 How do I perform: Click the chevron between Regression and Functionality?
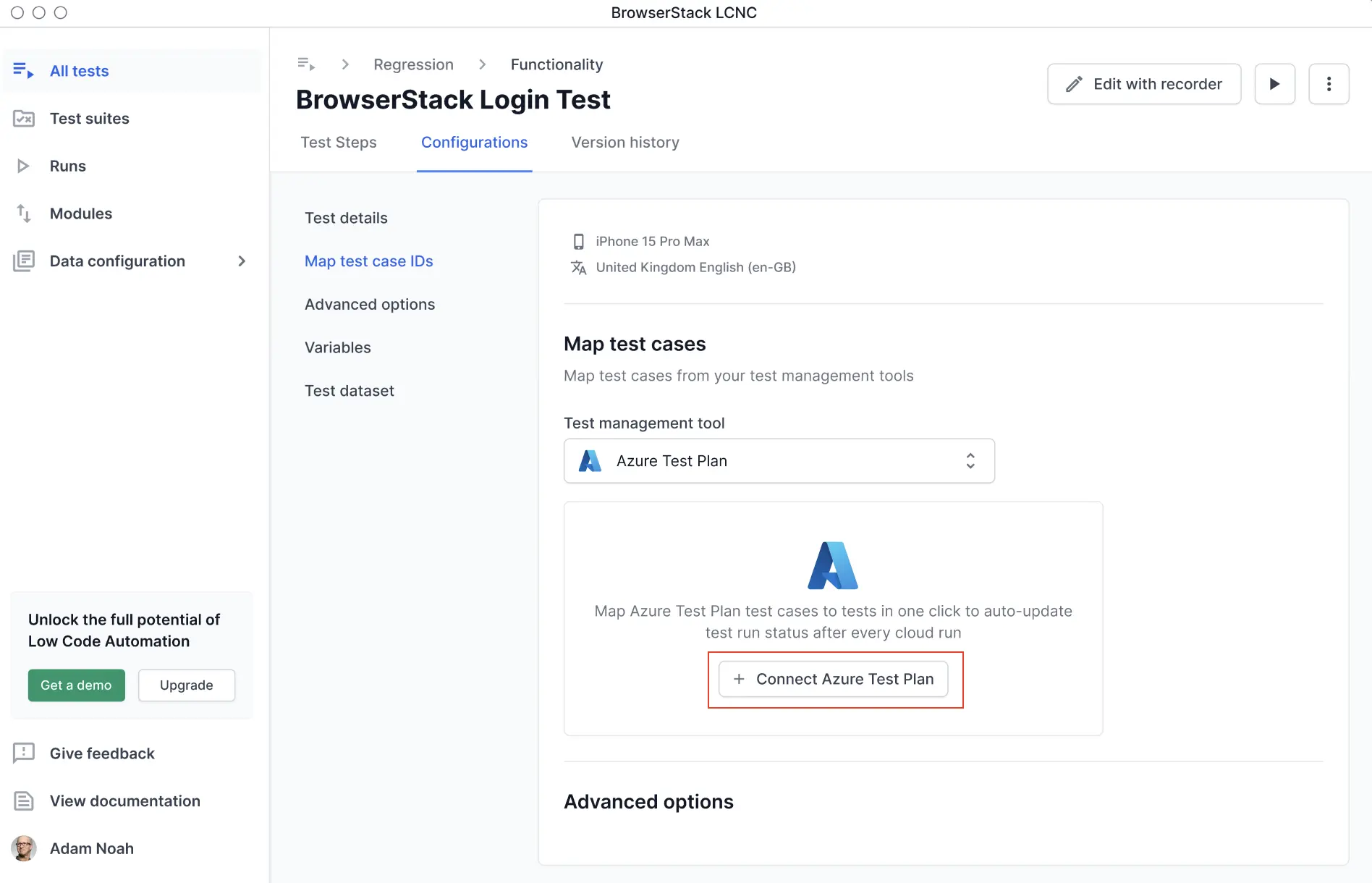point(482,64)
